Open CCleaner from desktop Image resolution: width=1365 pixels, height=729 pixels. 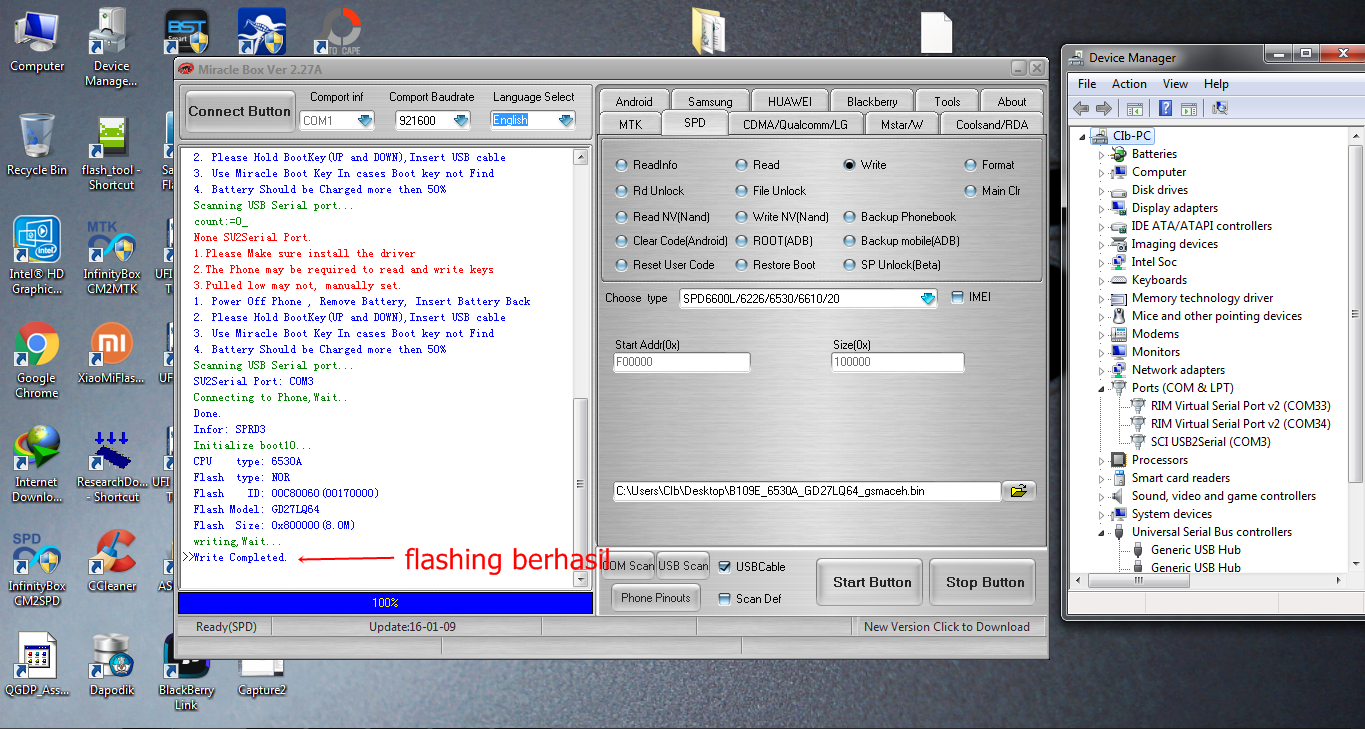point(111,560)
